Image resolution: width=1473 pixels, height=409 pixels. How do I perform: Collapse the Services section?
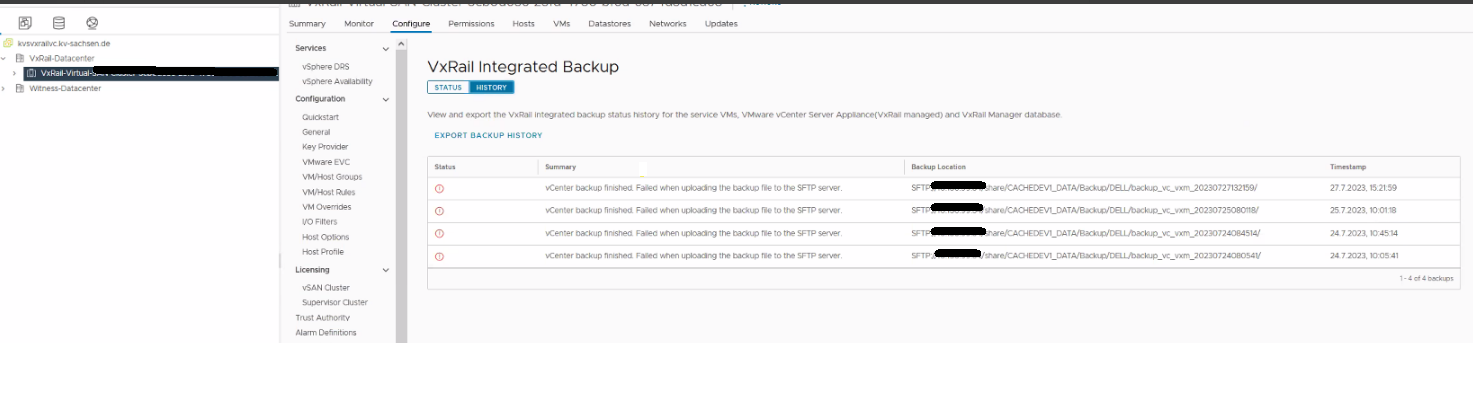coord(386,49)
